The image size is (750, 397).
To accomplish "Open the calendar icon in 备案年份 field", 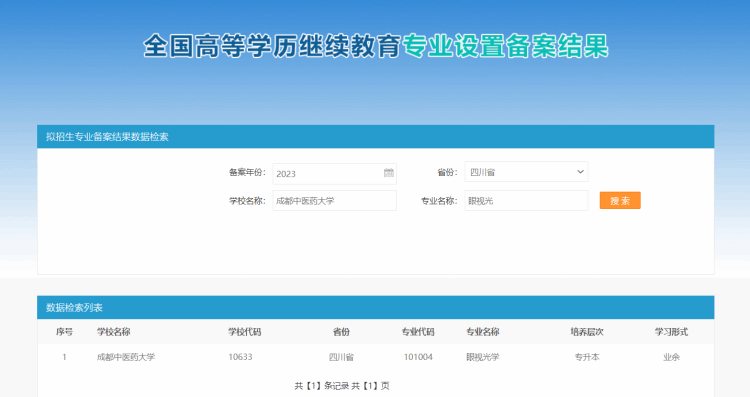I will tap(389, 173).
